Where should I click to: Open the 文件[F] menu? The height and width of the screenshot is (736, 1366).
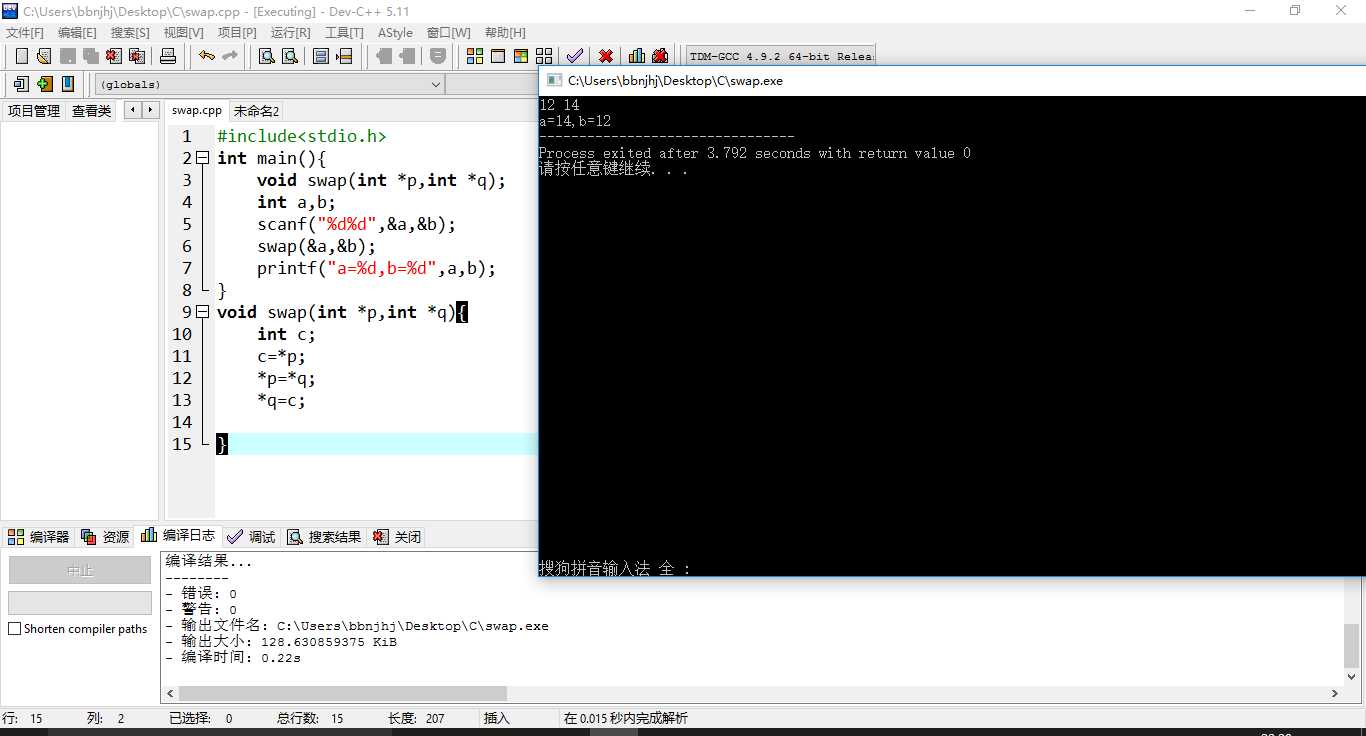tap(25, 33)
